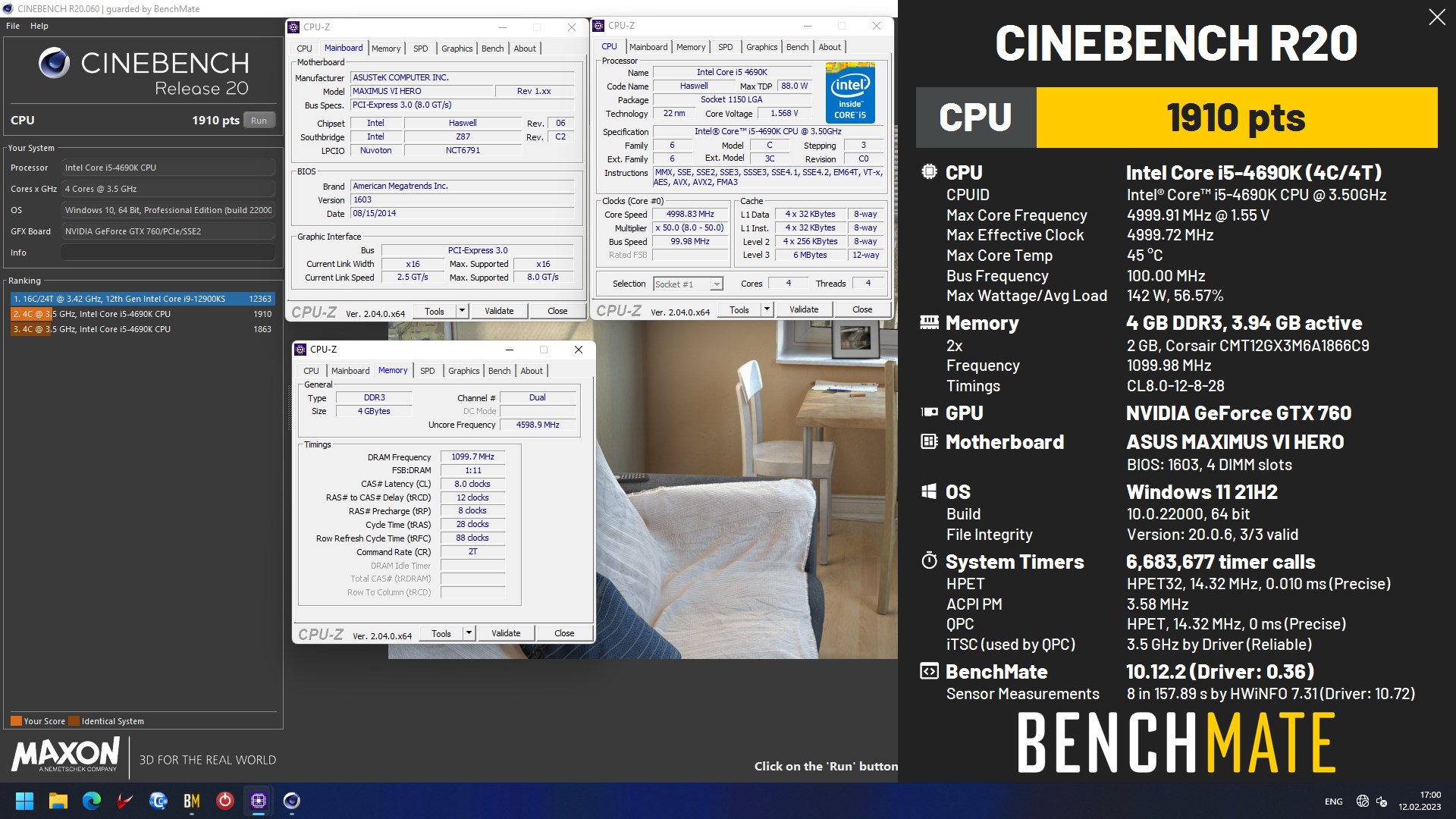
Task: Open SPD tab in Memory CPU-Z window
Action: pyautogui.click(x=428, y=371)
